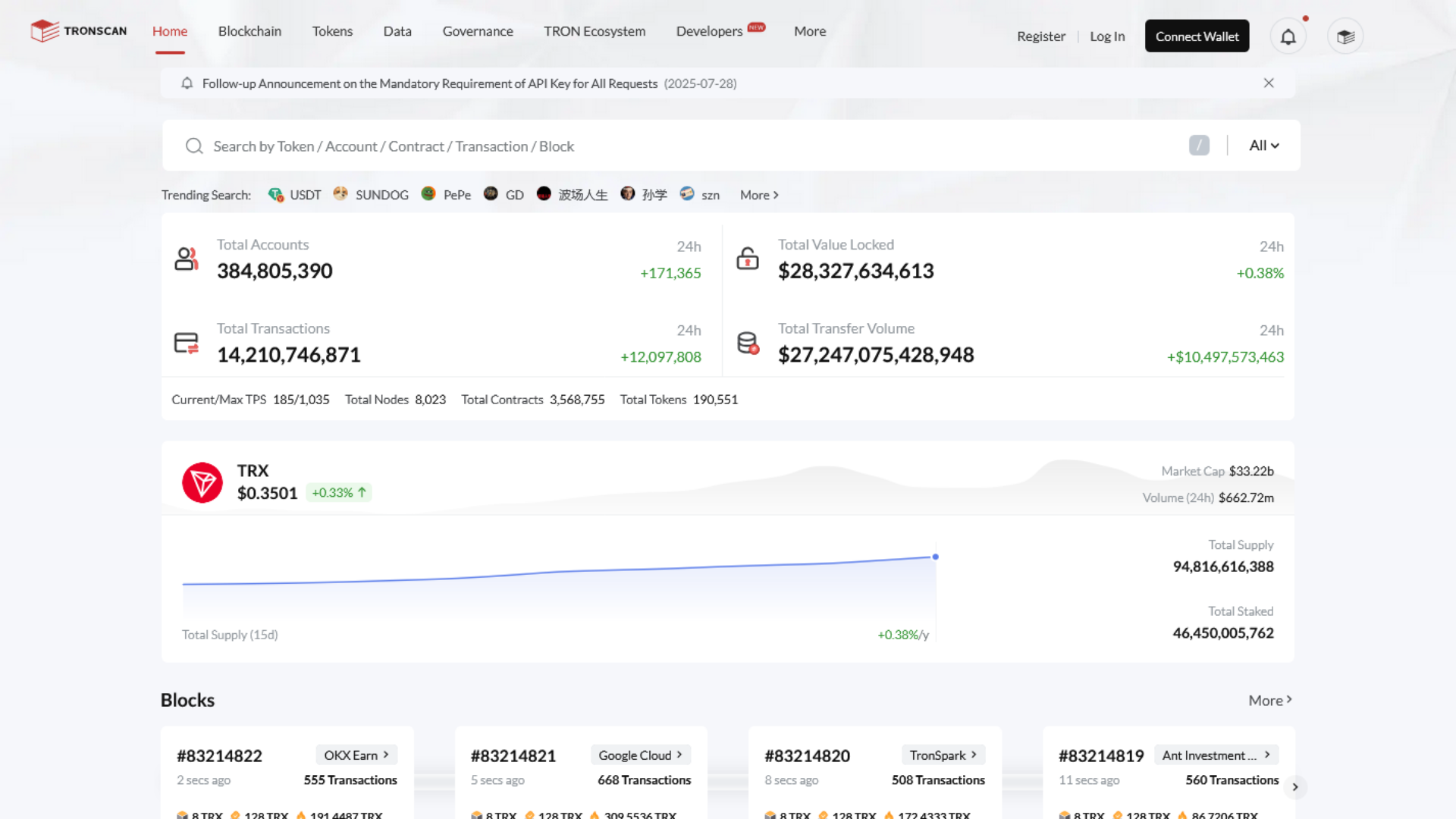This screenshot has height=819, width=1456.
Task: Click the Total Transactions card icon
Action: (187, 343)
